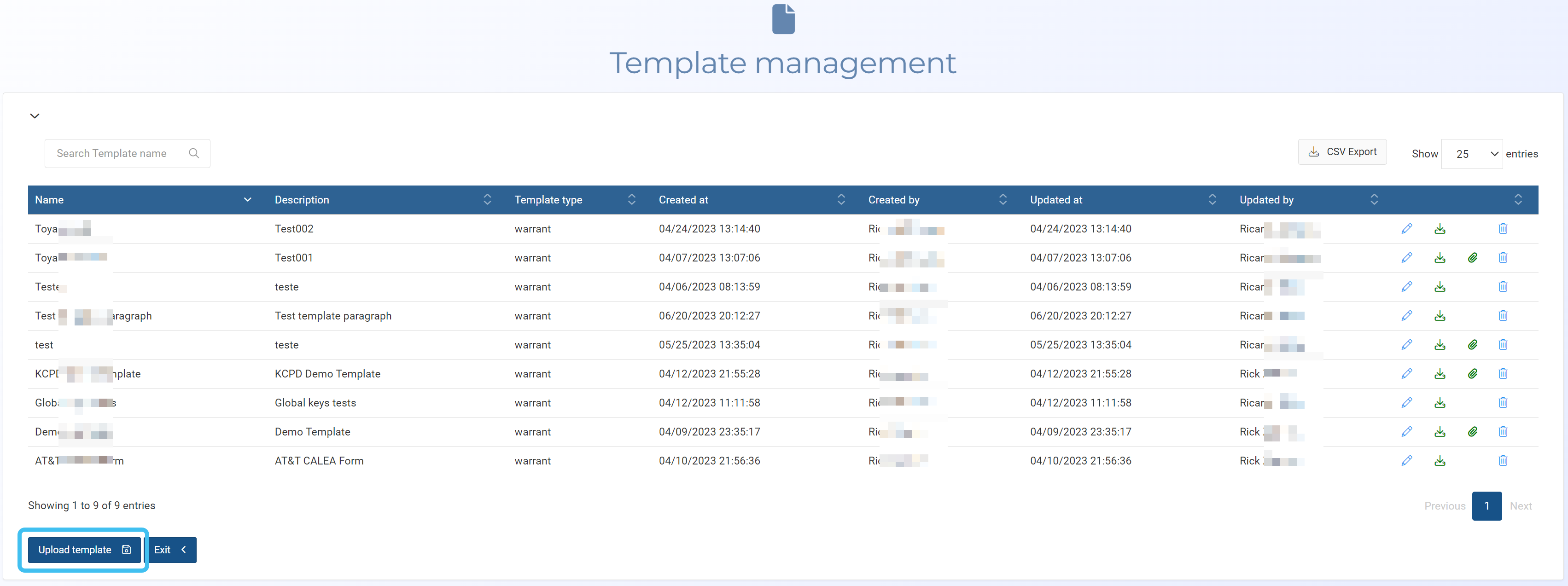Go to page 1
Screen dimensions: 1568x586
click(1486, 506)
